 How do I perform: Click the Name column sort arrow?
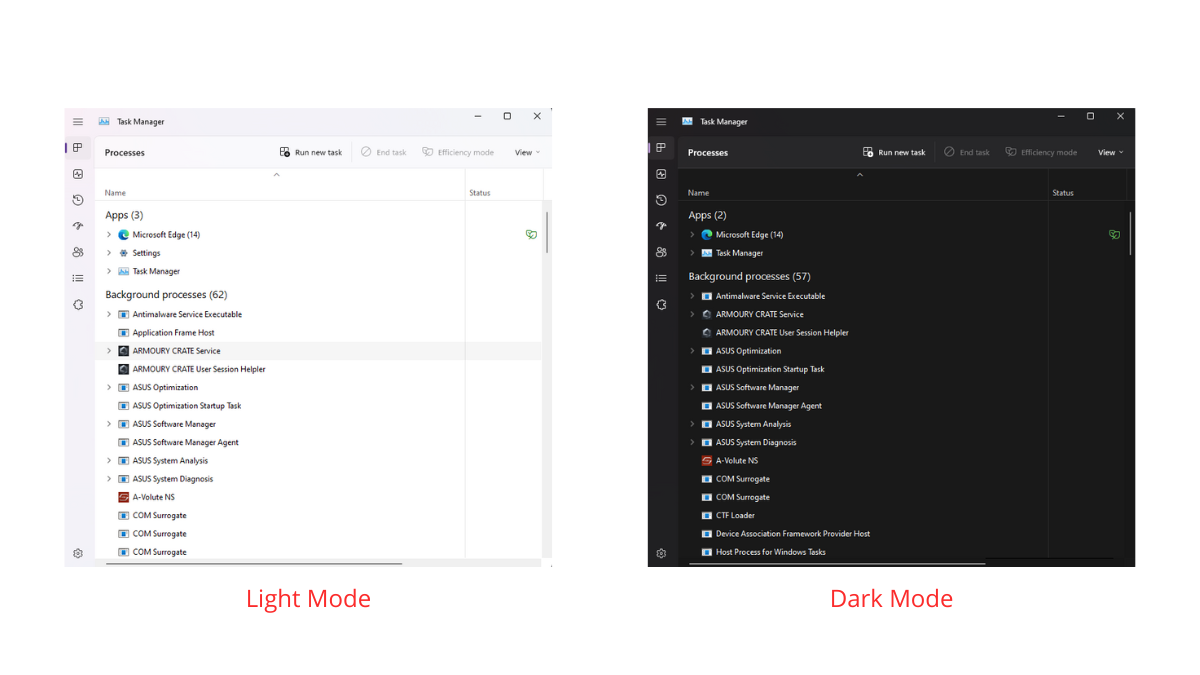click(277, 173)
